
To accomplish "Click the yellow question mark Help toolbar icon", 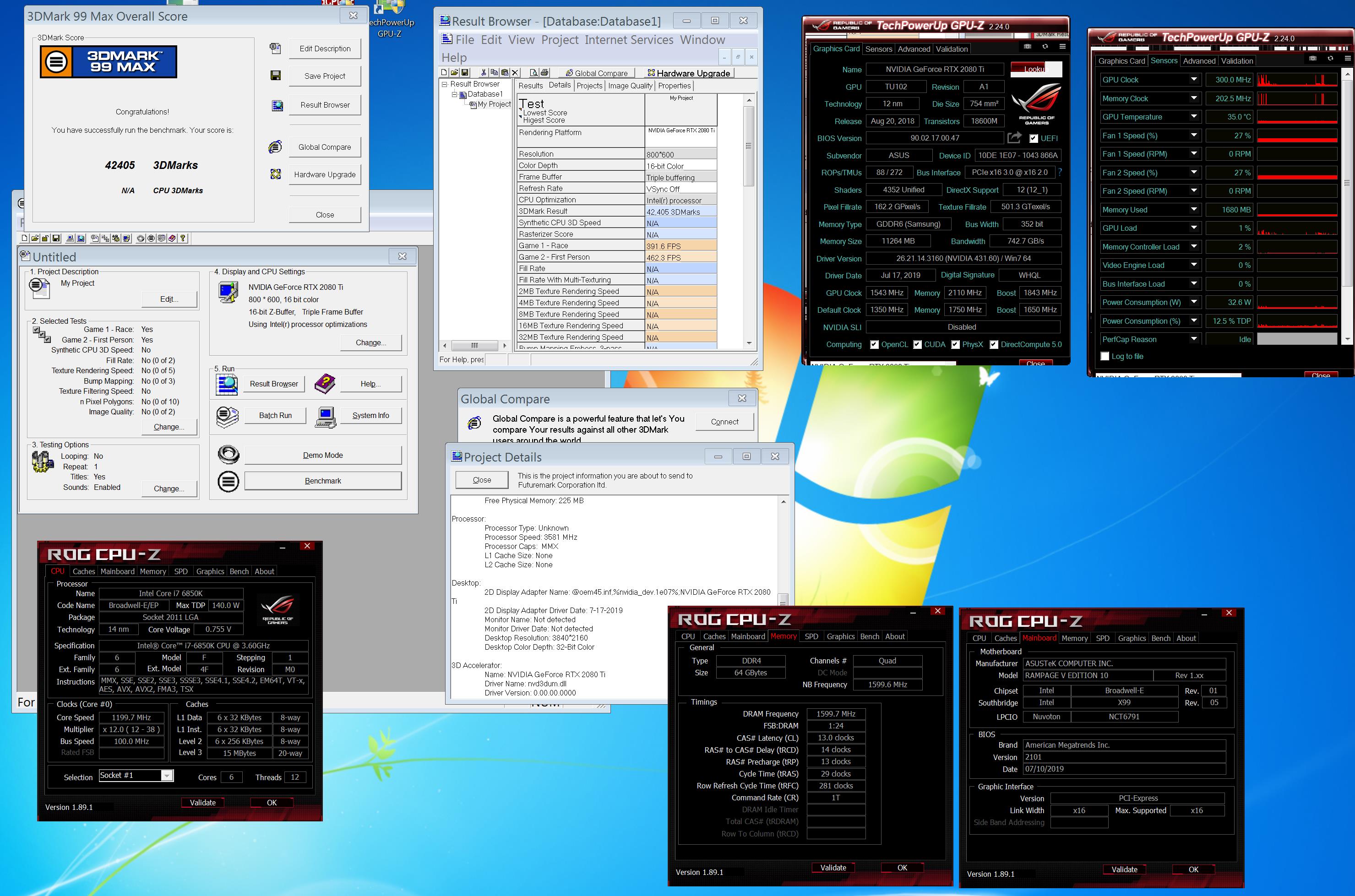I will [x=183, y=238].
